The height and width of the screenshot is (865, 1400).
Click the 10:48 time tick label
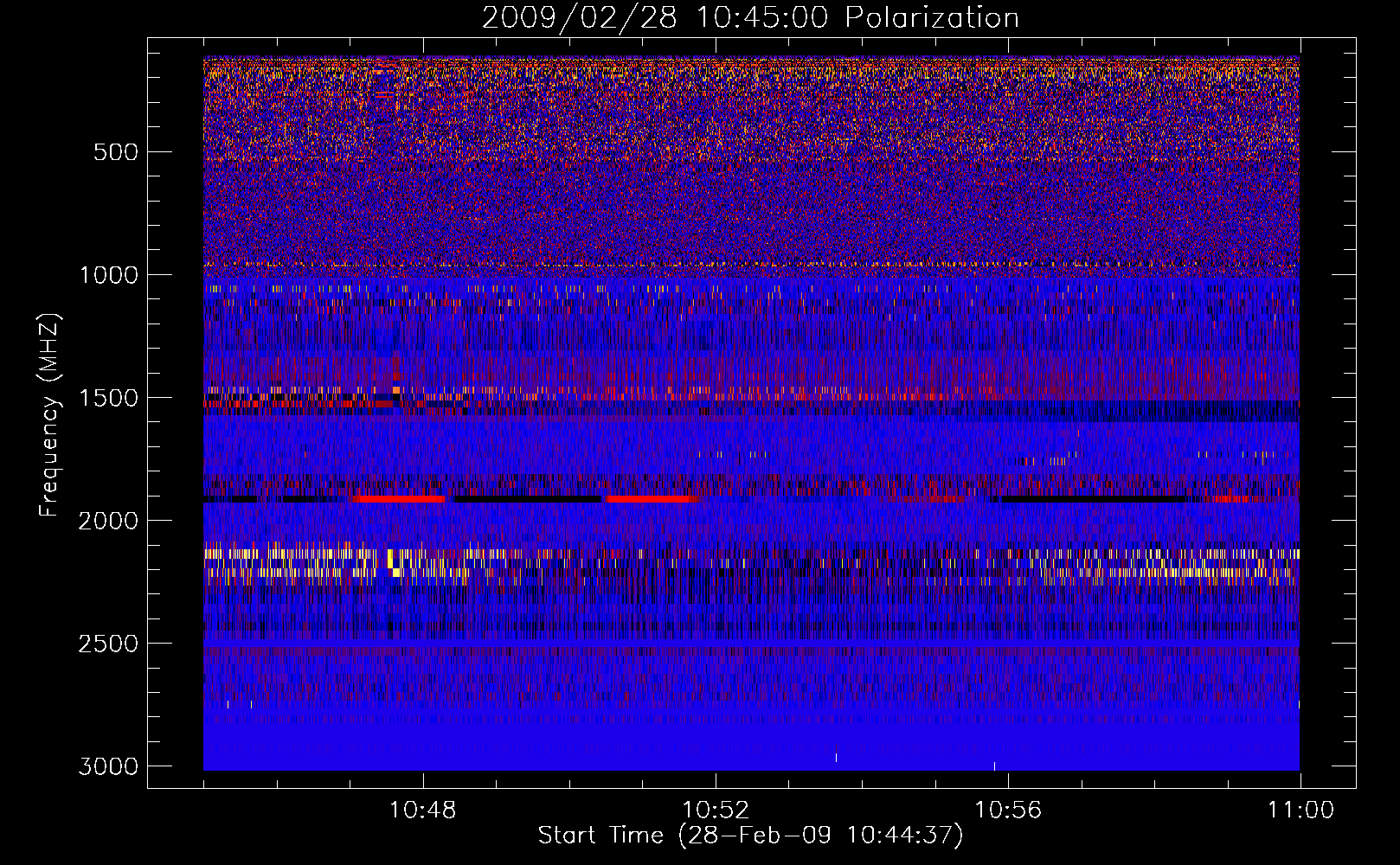(423, 811)
